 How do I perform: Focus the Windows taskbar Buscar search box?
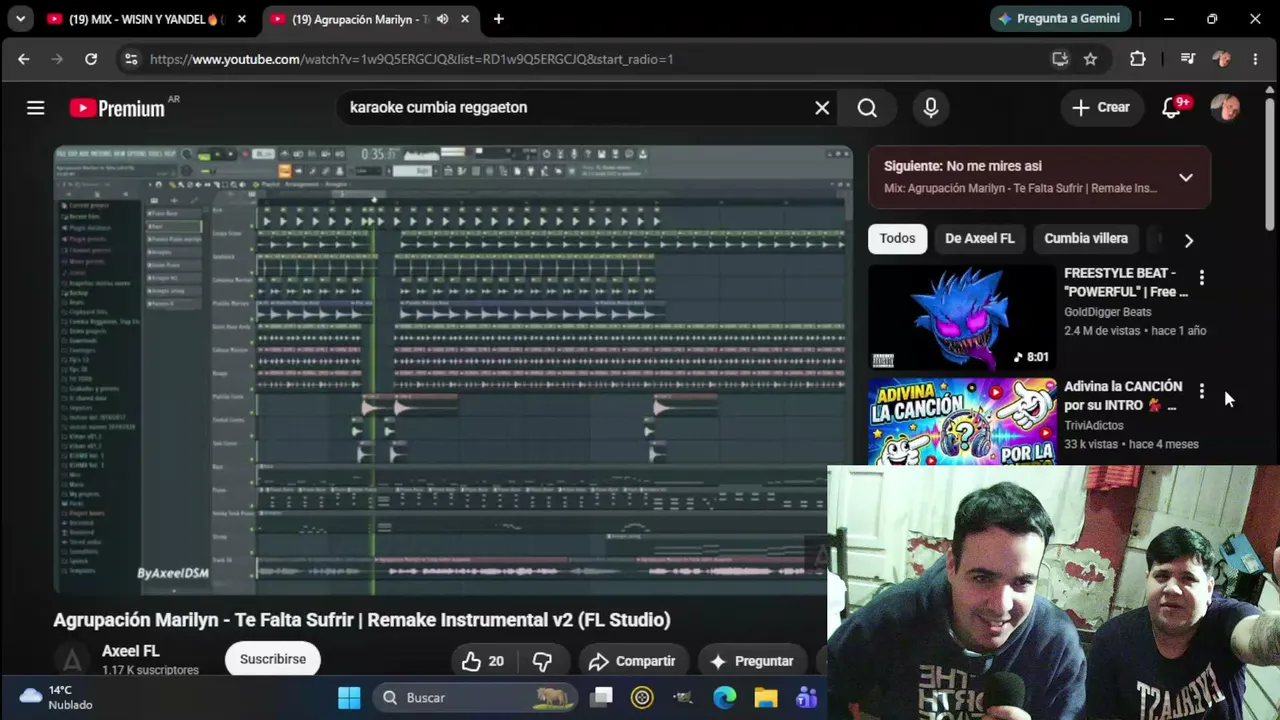[x=475, y=697]
